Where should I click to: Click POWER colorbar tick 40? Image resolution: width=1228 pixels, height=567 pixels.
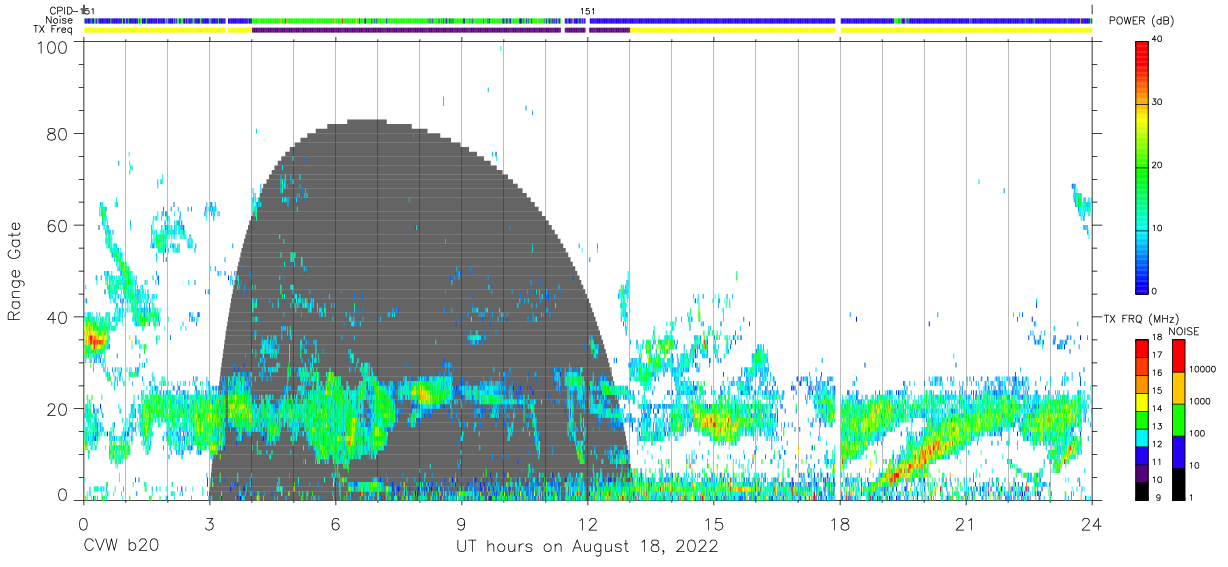coord(1158,40)
